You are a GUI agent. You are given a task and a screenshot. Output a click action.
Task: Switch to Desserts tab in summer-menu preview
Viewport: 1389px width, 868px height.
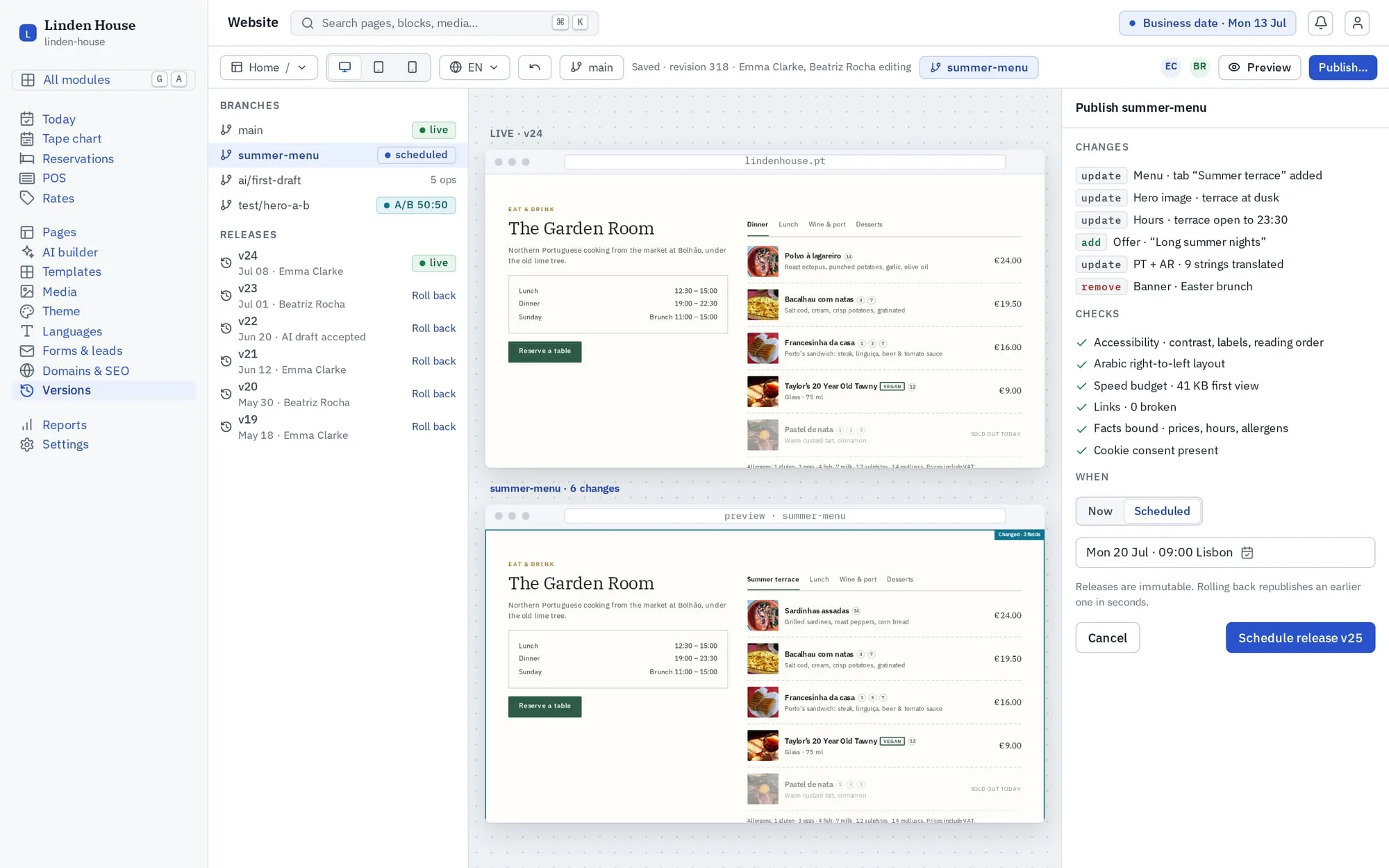pyautogui.click(x=899, y=579)
